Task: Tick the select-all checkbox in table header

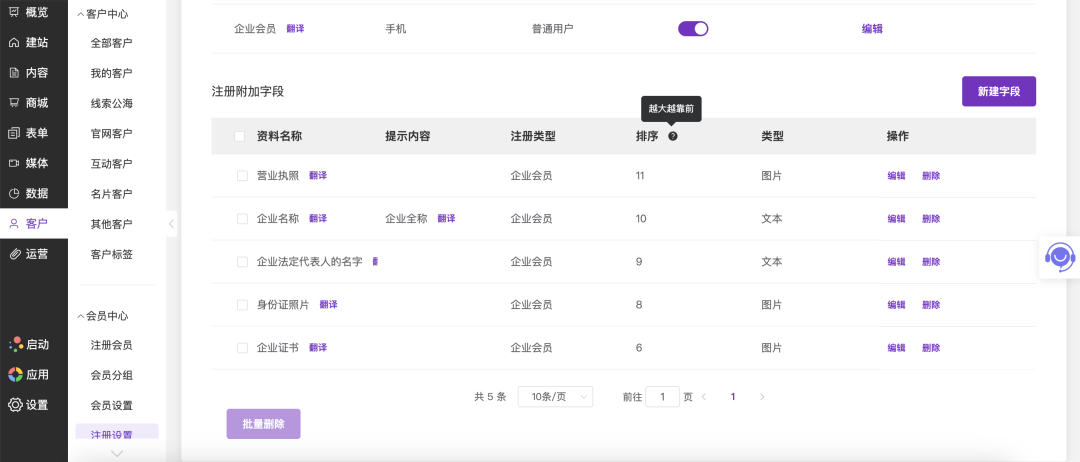Action: point(239,136)
